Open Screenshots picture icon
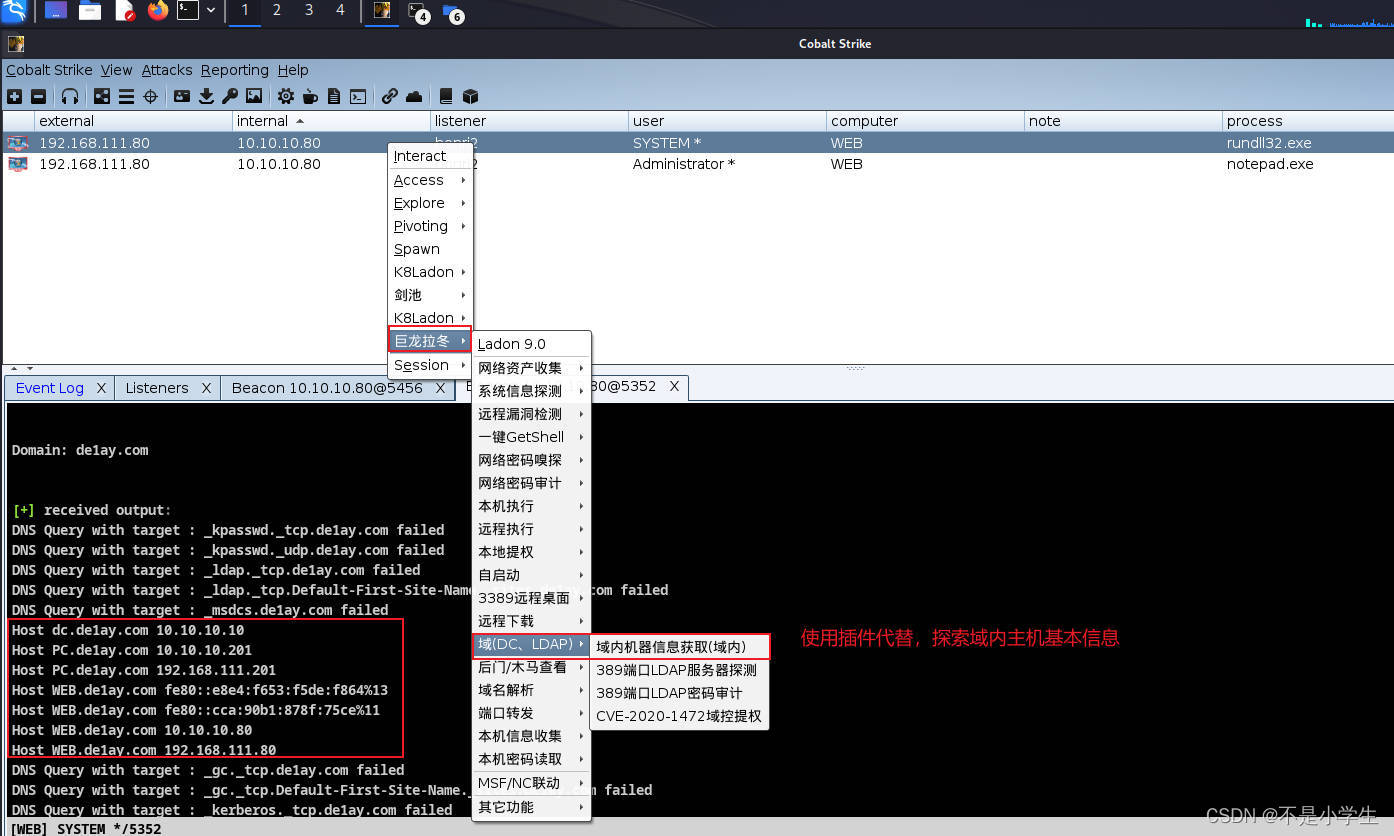 click(x=254, y=96)
